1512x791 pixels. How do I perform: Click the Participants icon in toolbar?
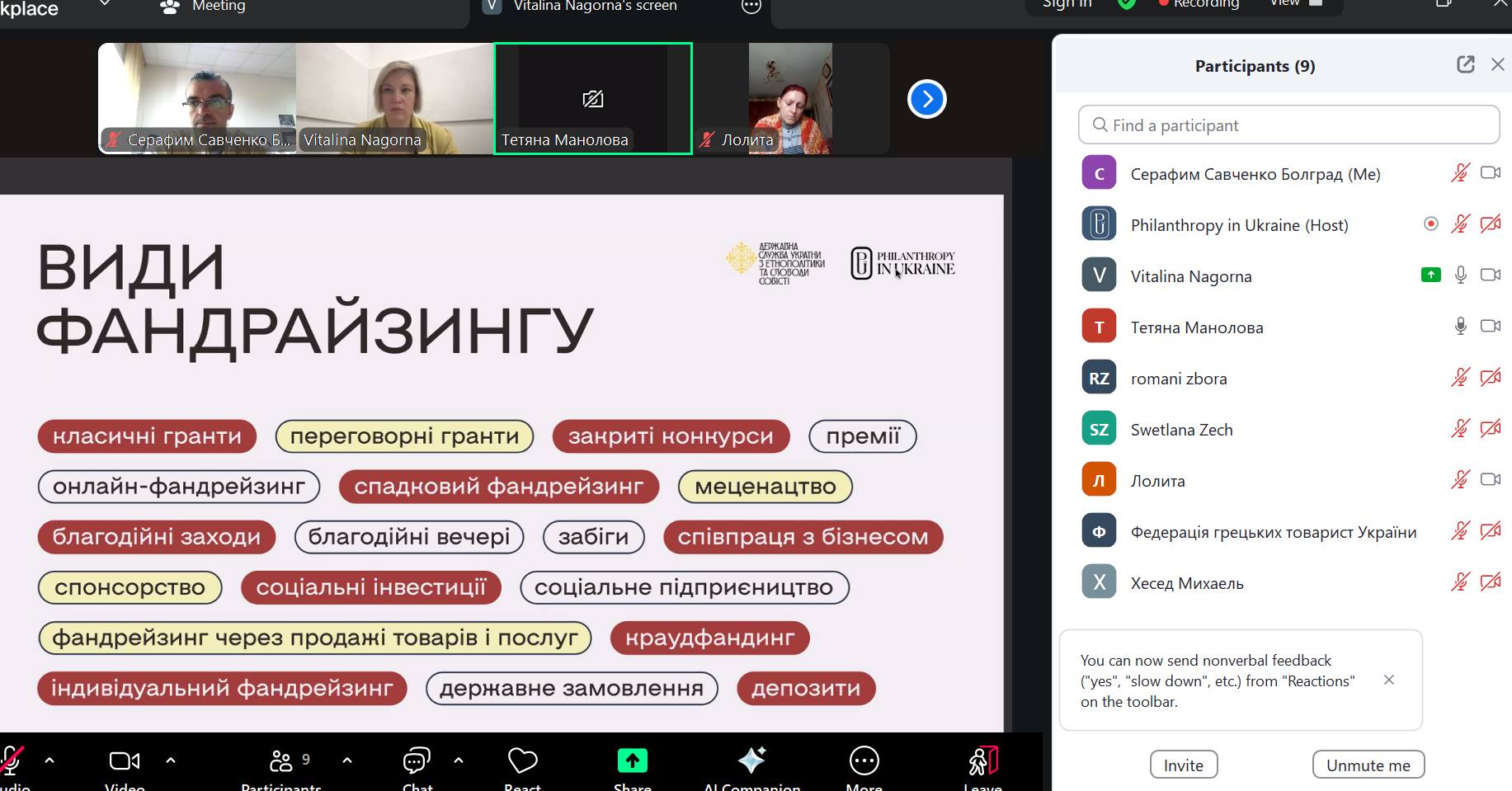point(281,760)
